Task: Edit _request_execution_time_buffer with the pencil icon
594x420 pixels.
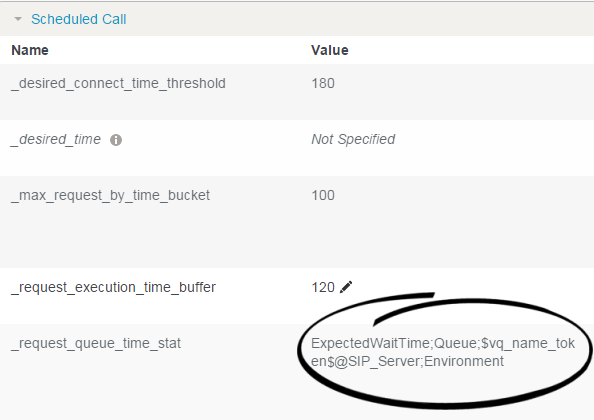Action: [x=346, y=287]
